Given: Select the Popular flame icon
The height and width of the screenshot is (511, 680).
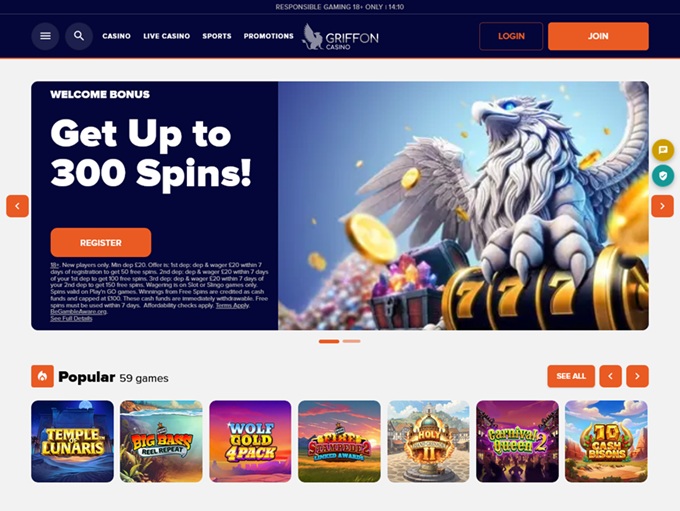Looking at the screenshot, I should [42, 376].
